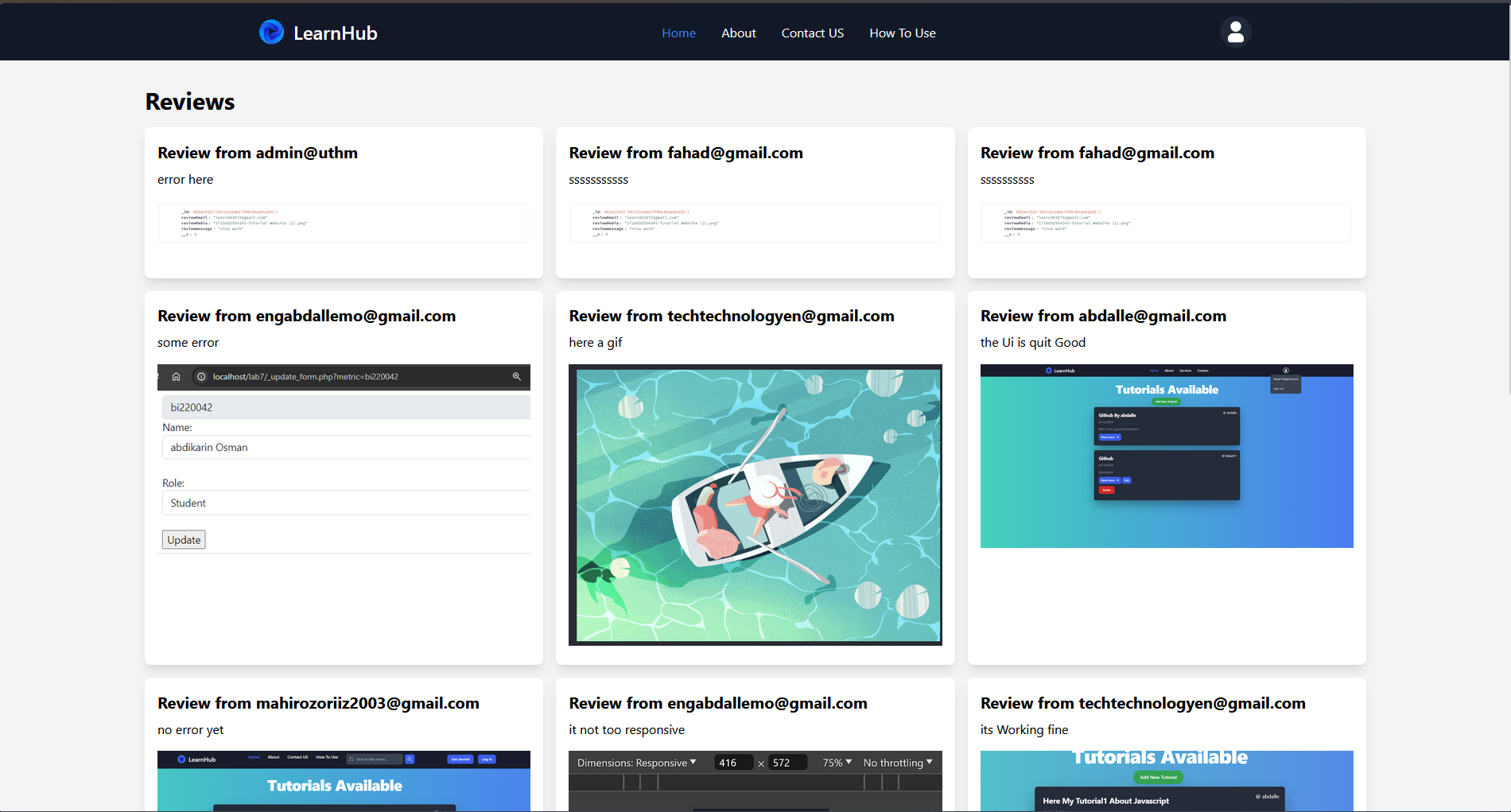Click the home icon in the browser toolbar screenshot
Screen dimensions: 1511x812
[177, 376]
